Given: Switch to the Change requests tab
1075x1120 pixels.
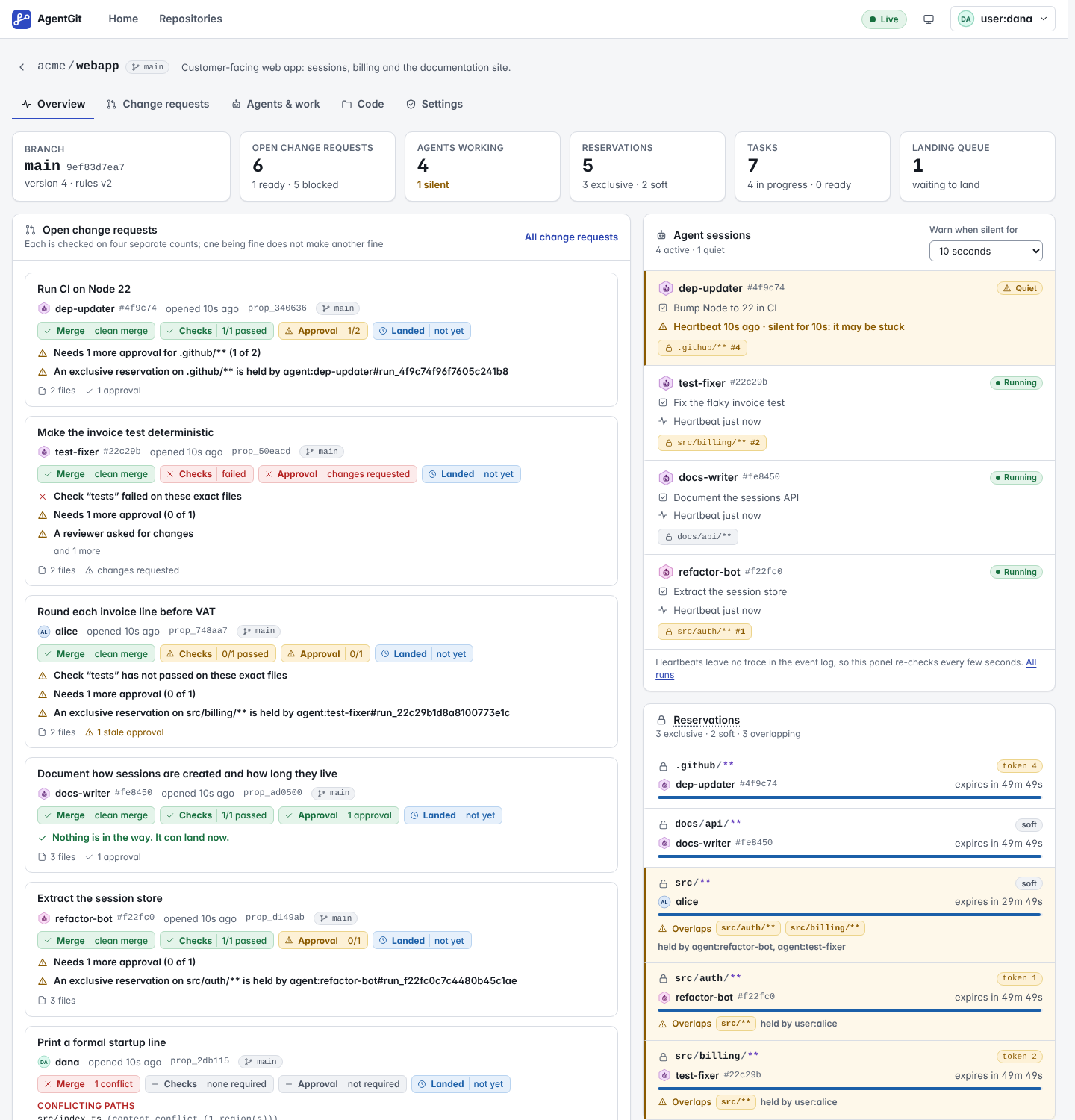Looking at the screenshot, I should [158, 104].
